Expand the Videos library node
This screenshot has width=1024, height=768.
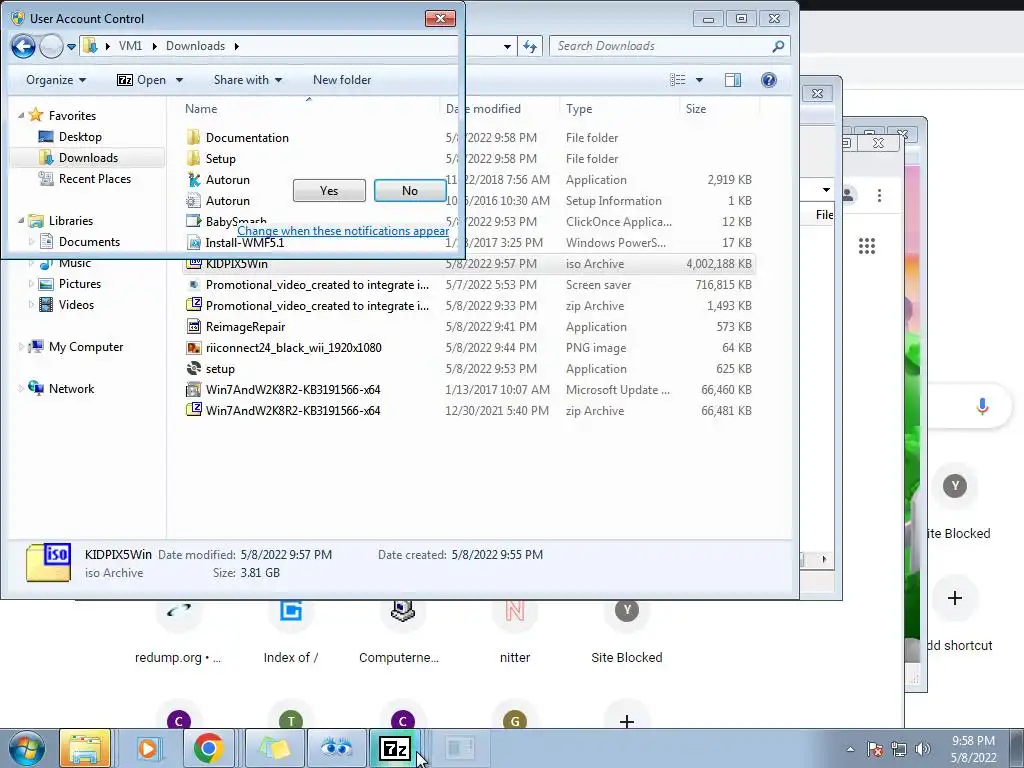click(x=31, y=304)
